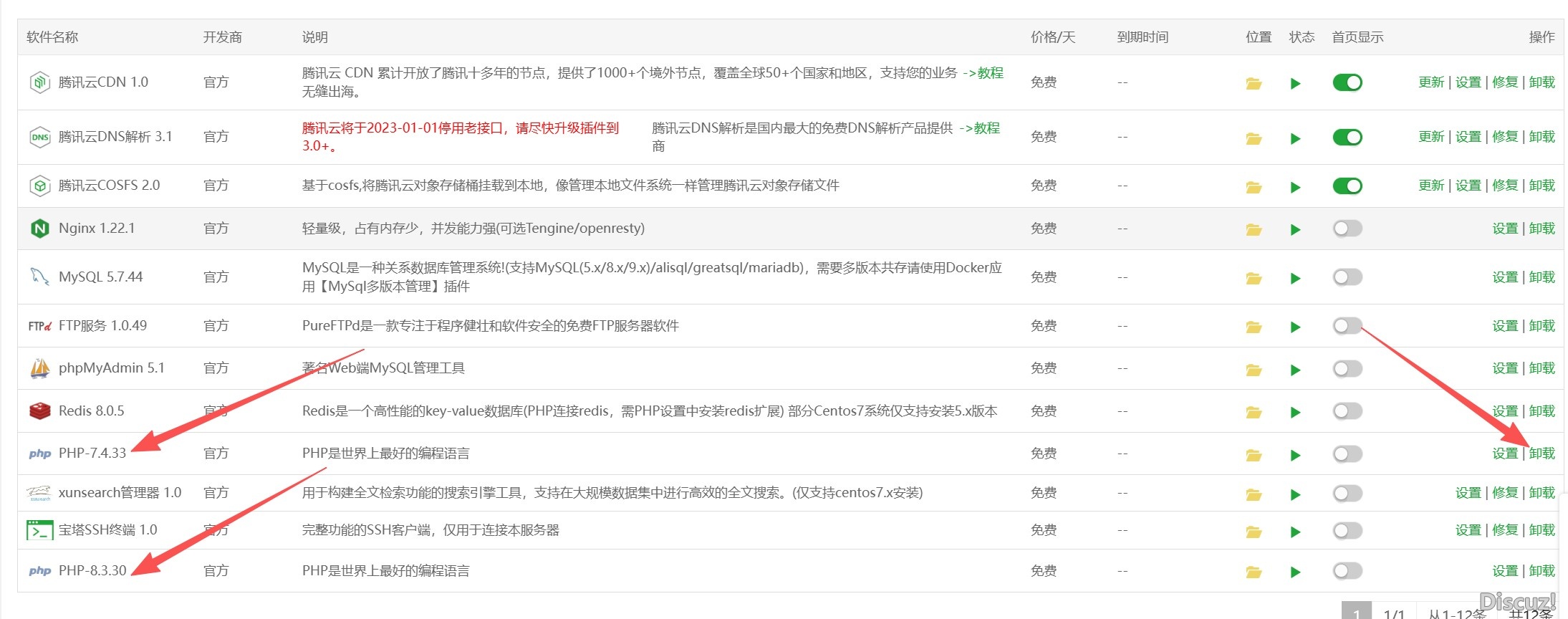Enable homepage display for FTP服务
1568x619 pixels.
tap(1347, 326)
